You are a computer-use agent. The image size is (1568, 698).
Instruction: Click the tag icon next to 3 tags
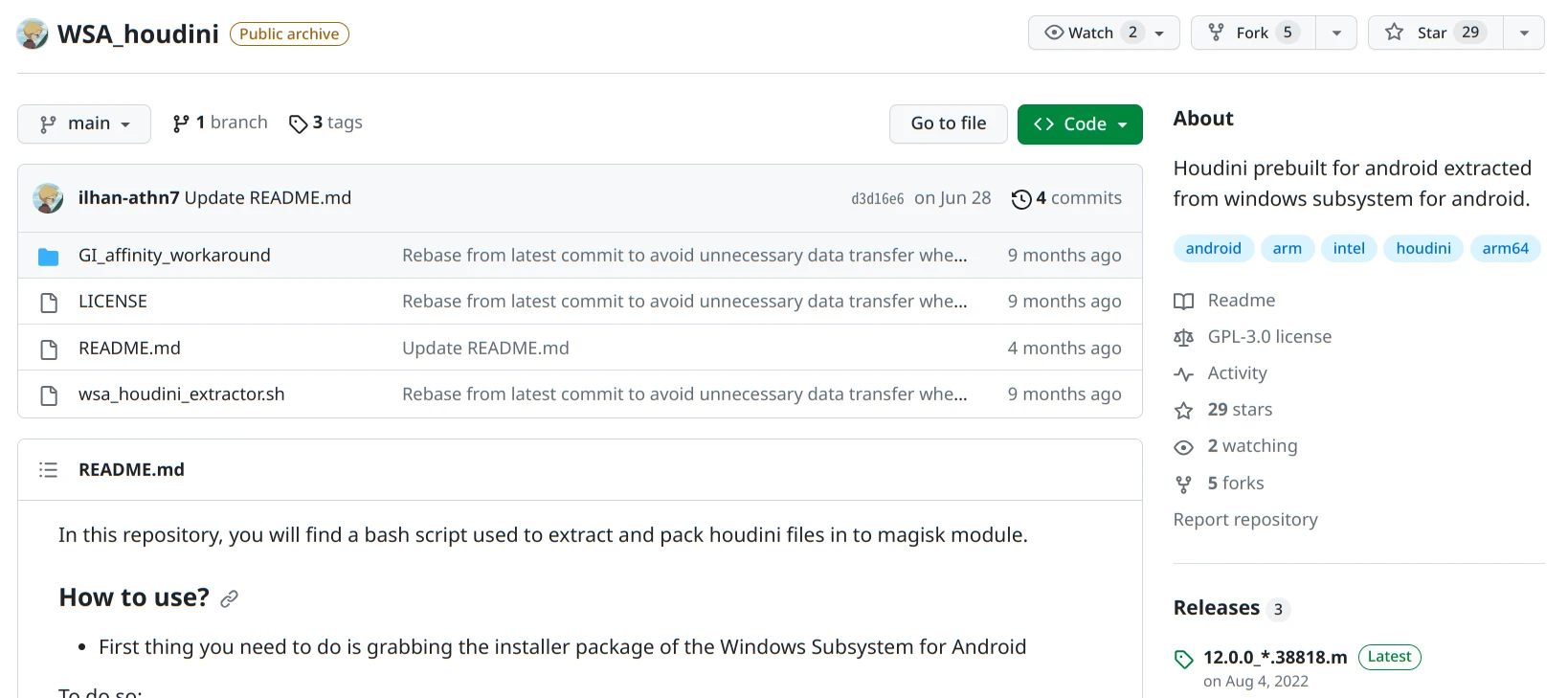click(298, 124)
